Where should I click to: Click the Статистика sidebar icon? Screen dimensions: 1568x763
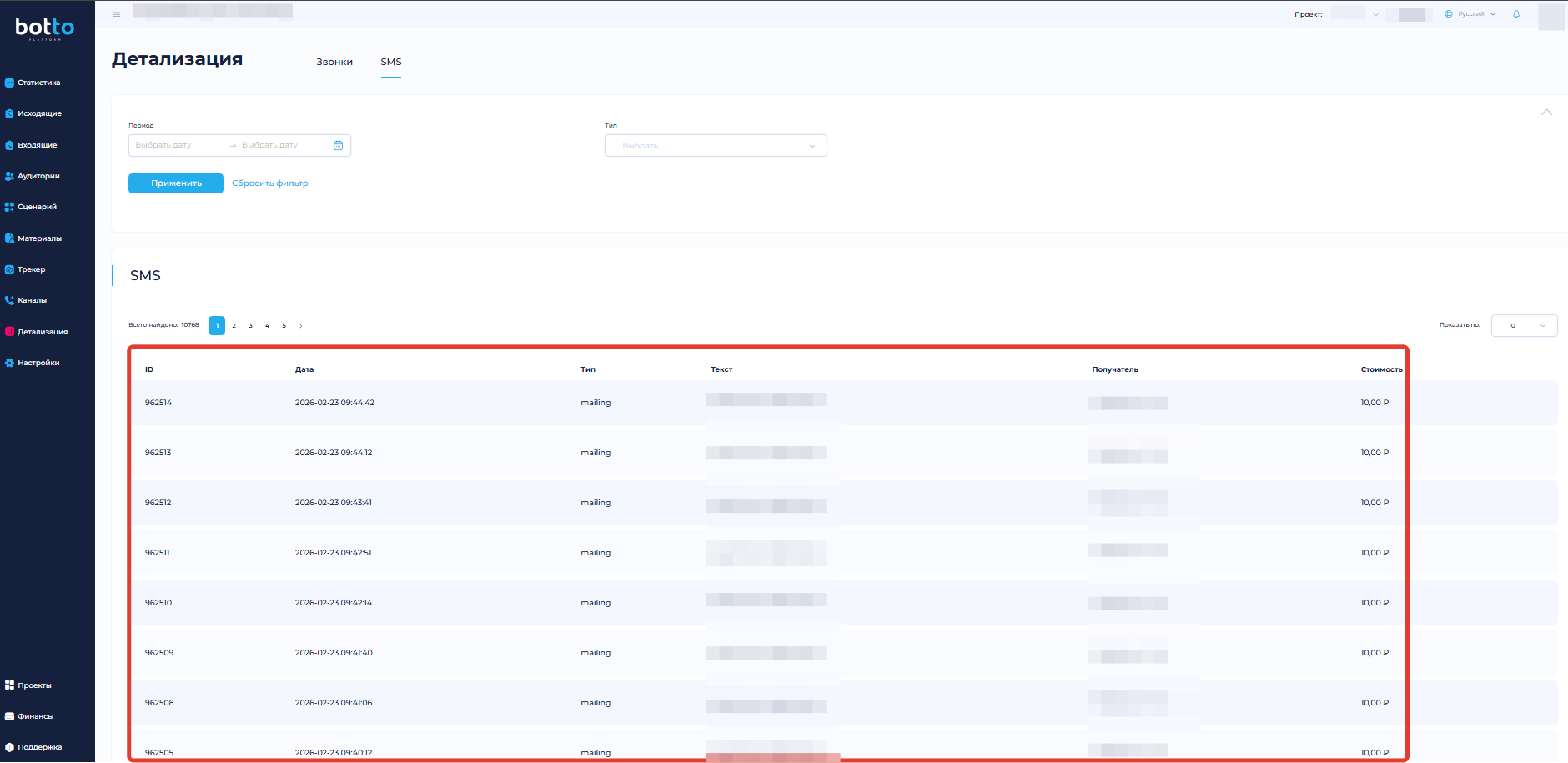(9, 83)
